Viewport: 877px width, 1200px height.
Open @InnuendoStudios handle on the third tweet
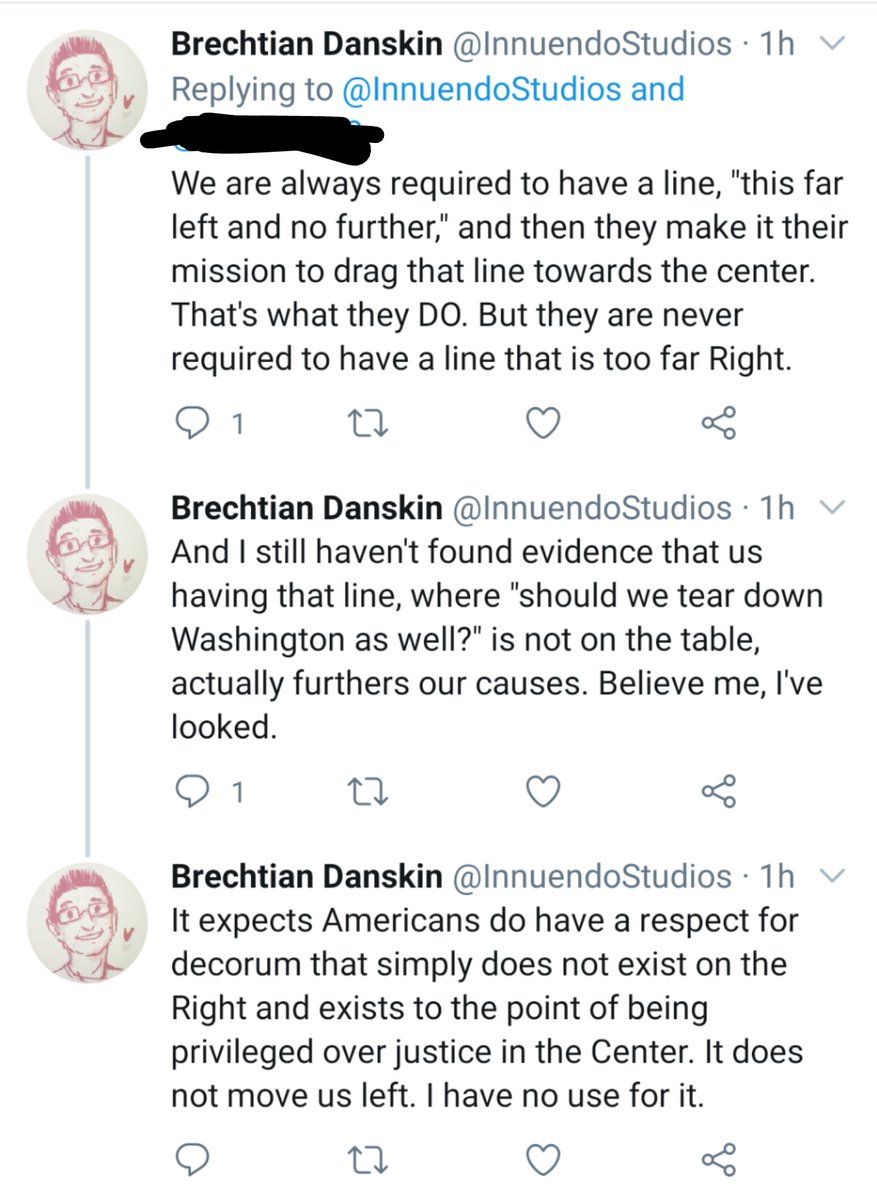pyautogui.click(x=592, y=876)
